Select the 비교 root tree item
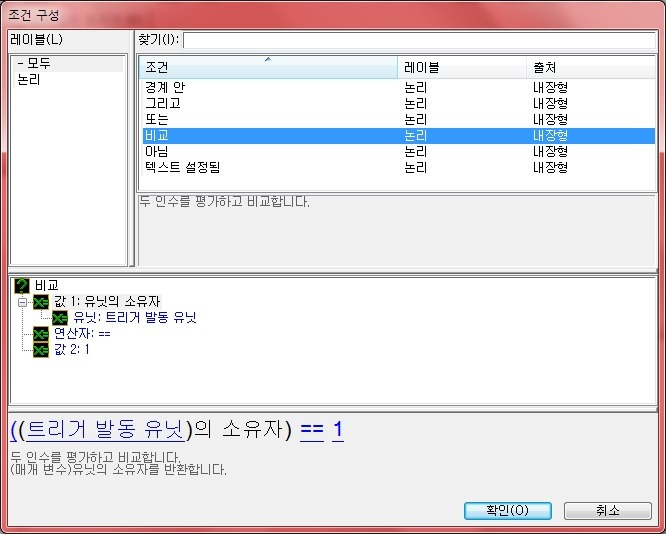 point(46,285)
